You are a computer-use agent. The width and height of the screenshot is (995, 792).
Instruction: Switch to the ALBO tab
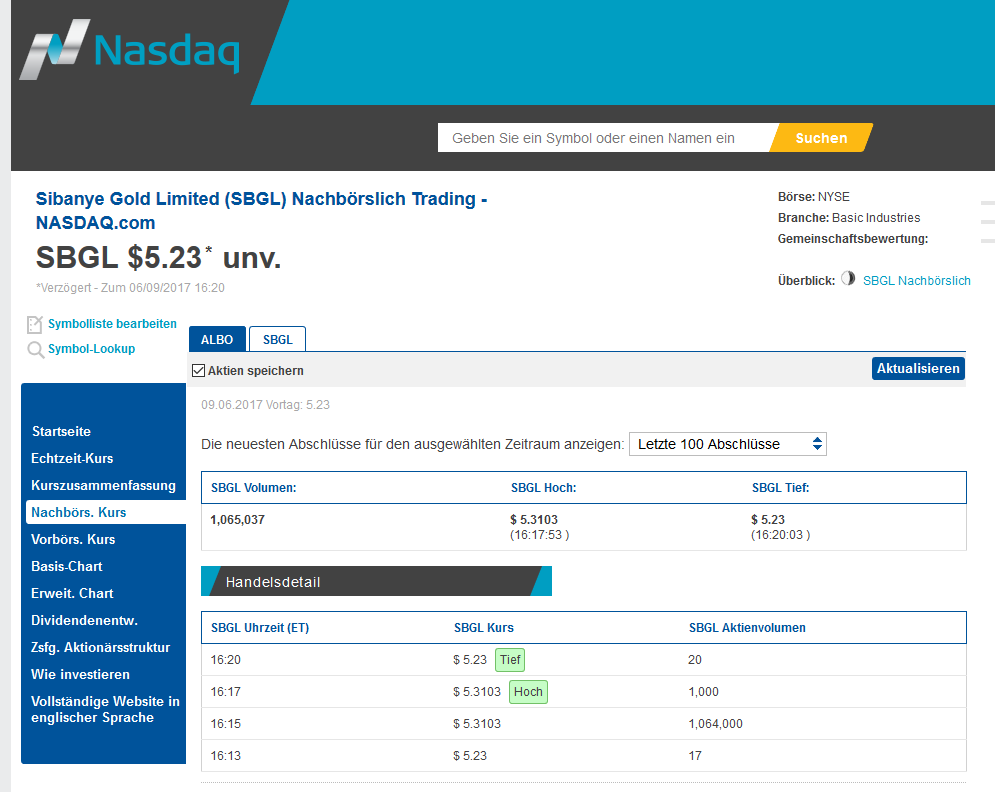217,340
